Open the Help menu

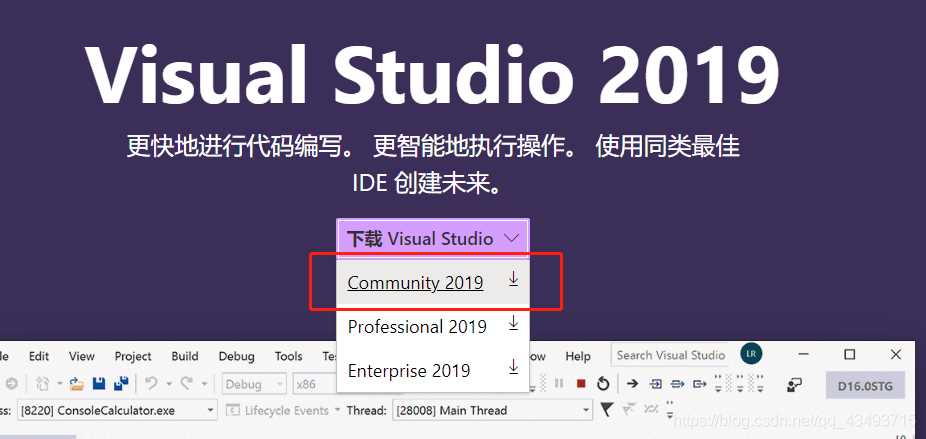(578, 356)
